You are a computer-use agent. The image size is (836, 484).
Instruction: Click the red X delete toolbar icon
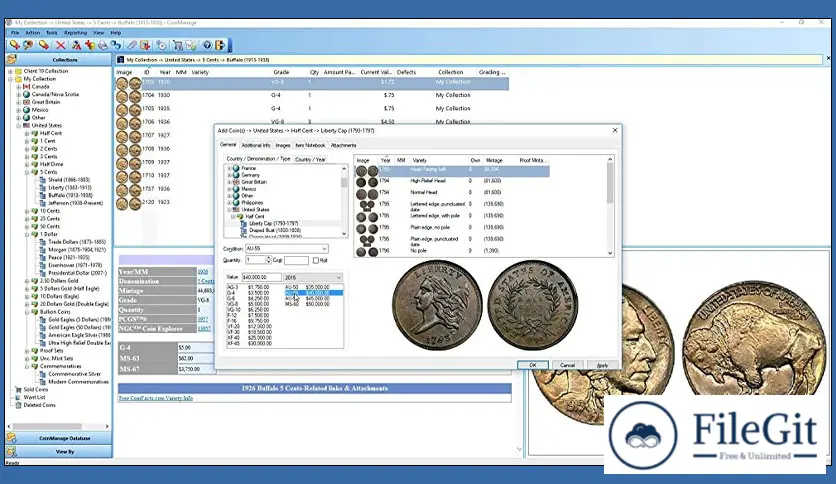coord(60,46)
